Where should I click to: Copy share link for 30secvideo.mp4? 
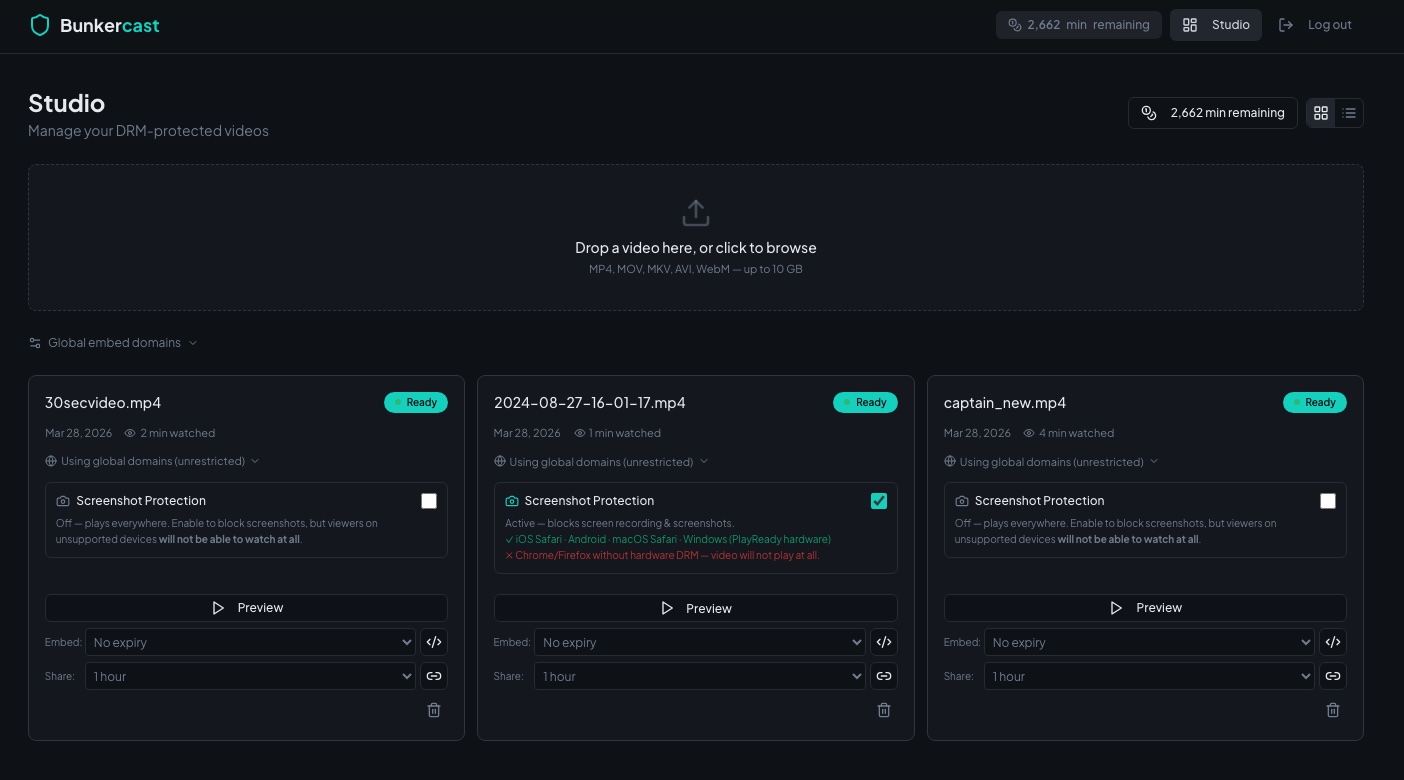(433, 676)
